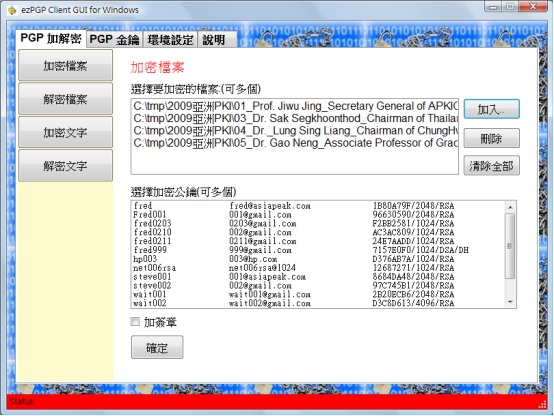Click the ezPGP app icon in title bar
Image resolution: width=554 pixels, height=416 pixels.
pyautogui.click(x=12, y=10)
